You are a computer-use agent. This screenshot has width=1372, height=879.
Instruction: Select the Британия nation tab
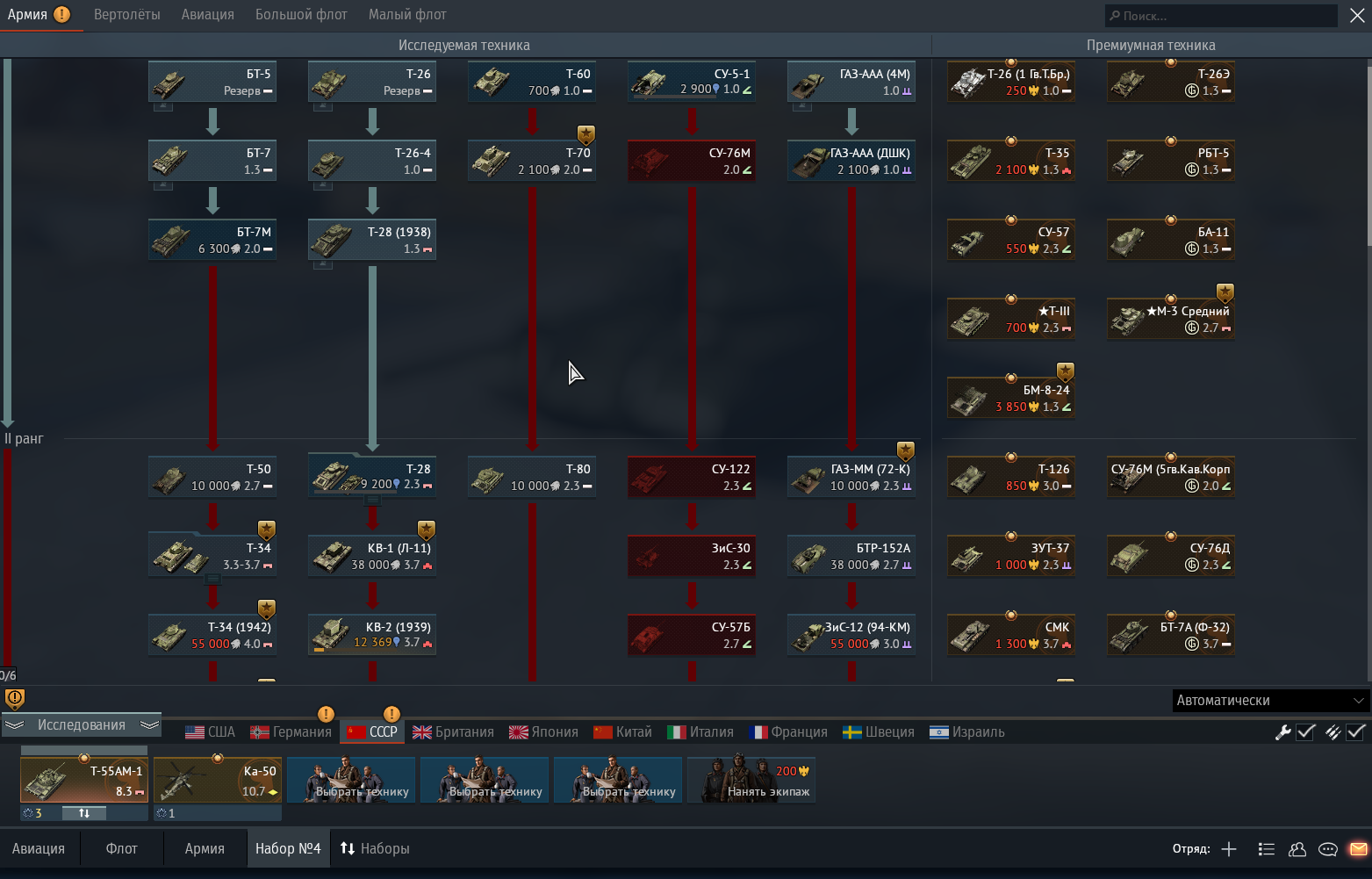[x=453, y=731]
